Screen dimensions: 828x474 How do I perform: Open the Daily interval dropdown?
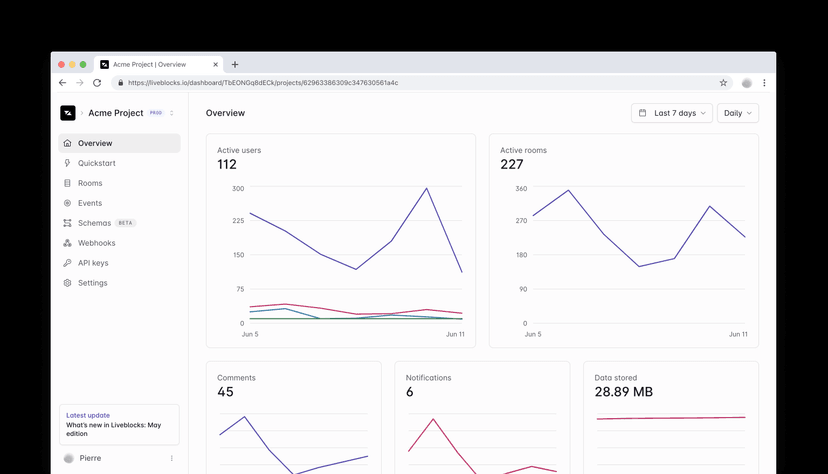[738, 113]
